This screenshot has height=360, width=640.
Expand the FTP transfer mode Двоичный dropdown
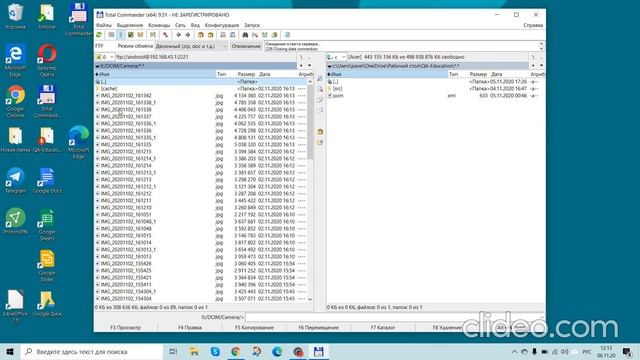[191, 46]
